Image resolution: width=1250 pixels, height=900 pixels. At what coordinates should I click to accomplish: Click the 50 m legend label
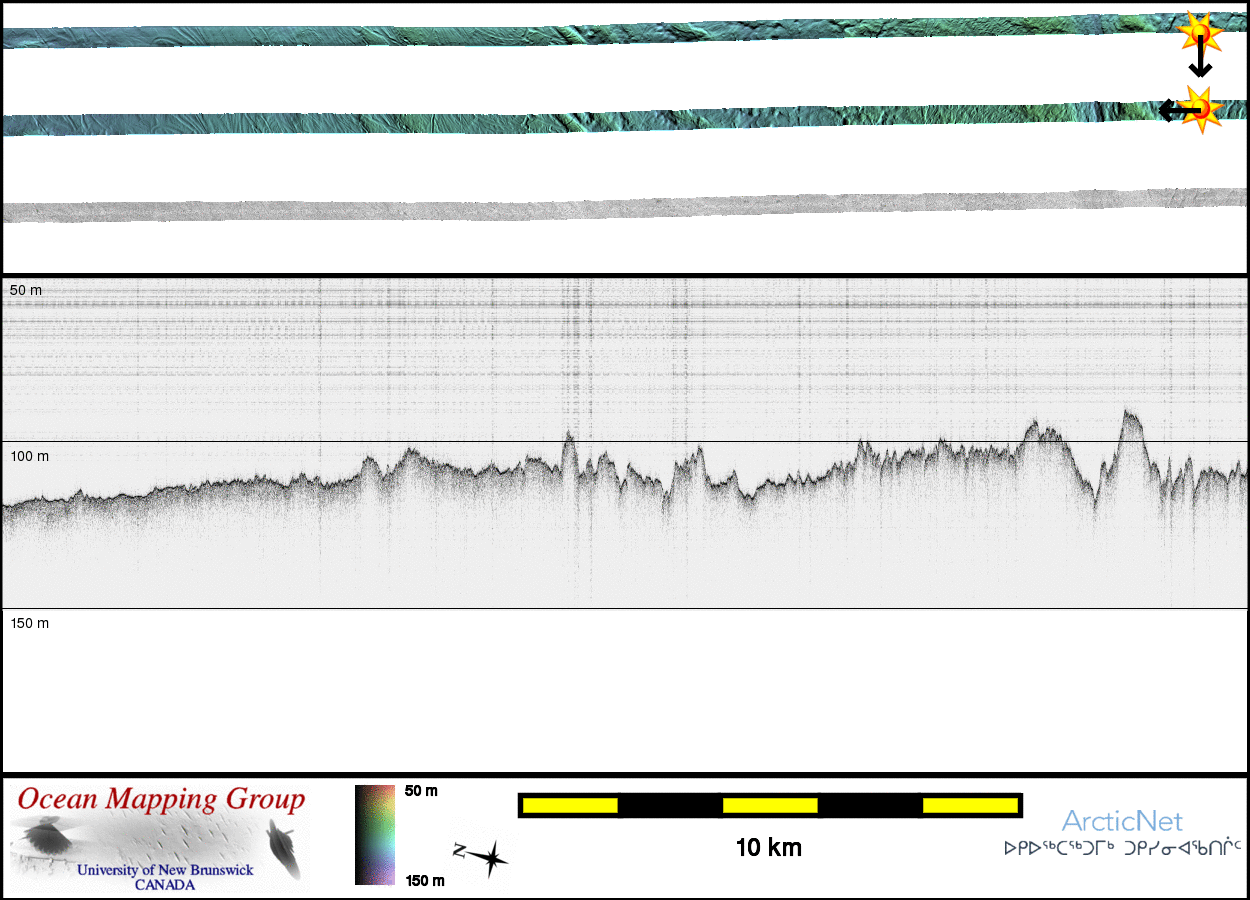[x=421, y=791]
